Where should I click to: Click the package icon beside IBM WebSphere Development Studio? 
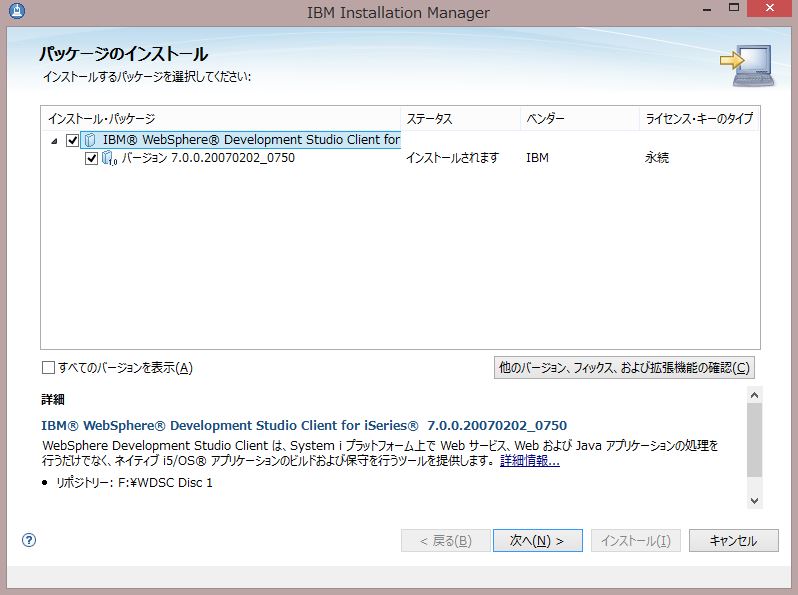tap(90, 139)
